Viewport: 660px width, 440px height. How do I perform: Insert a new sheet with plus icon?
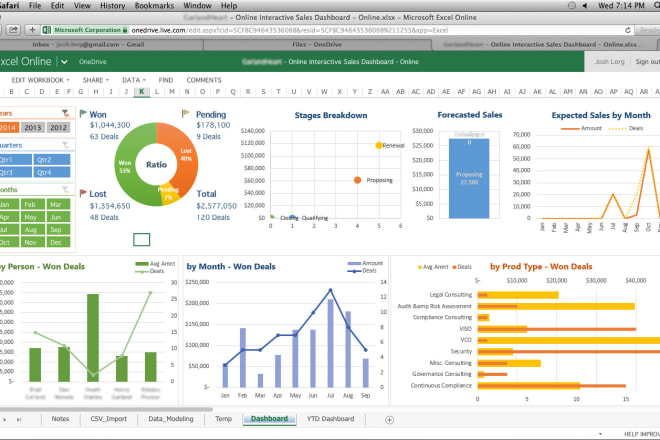point(389,420)
